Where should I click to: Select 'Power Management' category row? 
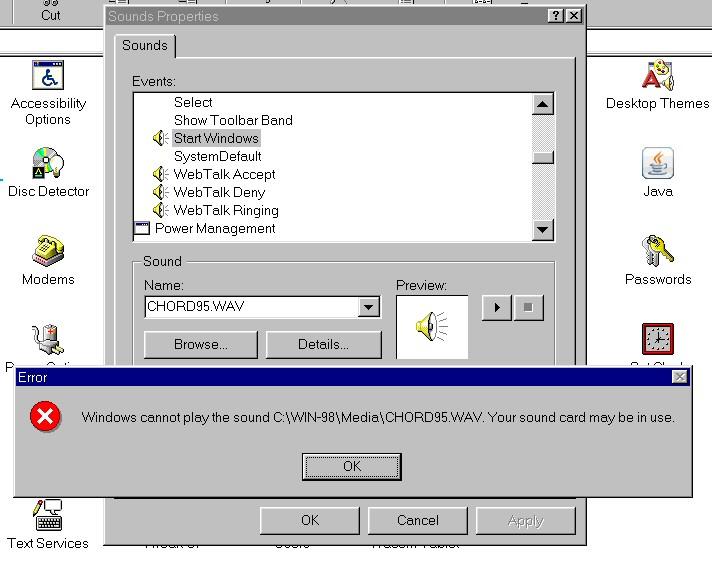[x=215, y=228]
